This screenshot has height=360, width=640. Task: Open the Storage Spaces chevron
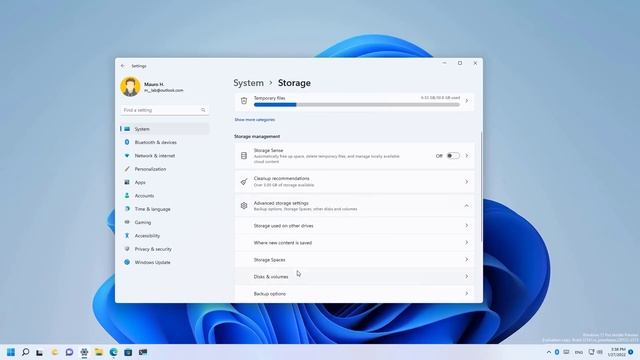tap(467, 260)
